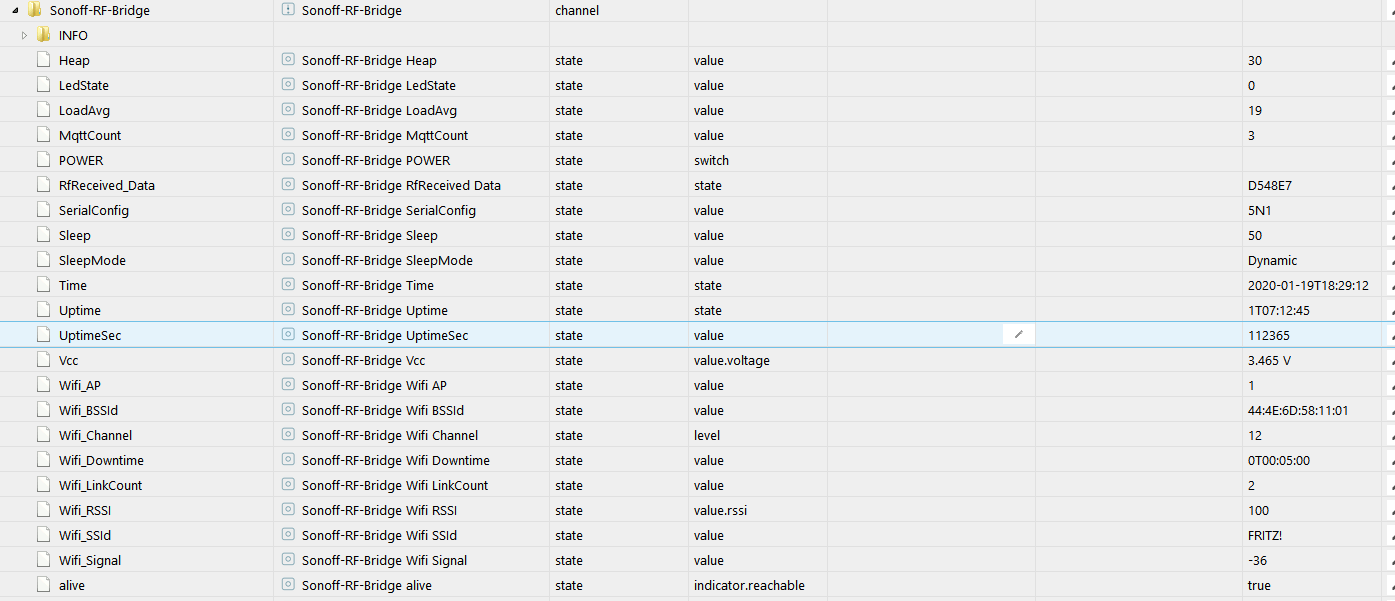Click the alive value true
1395x601 pixels.
[x=1259, y=585]
